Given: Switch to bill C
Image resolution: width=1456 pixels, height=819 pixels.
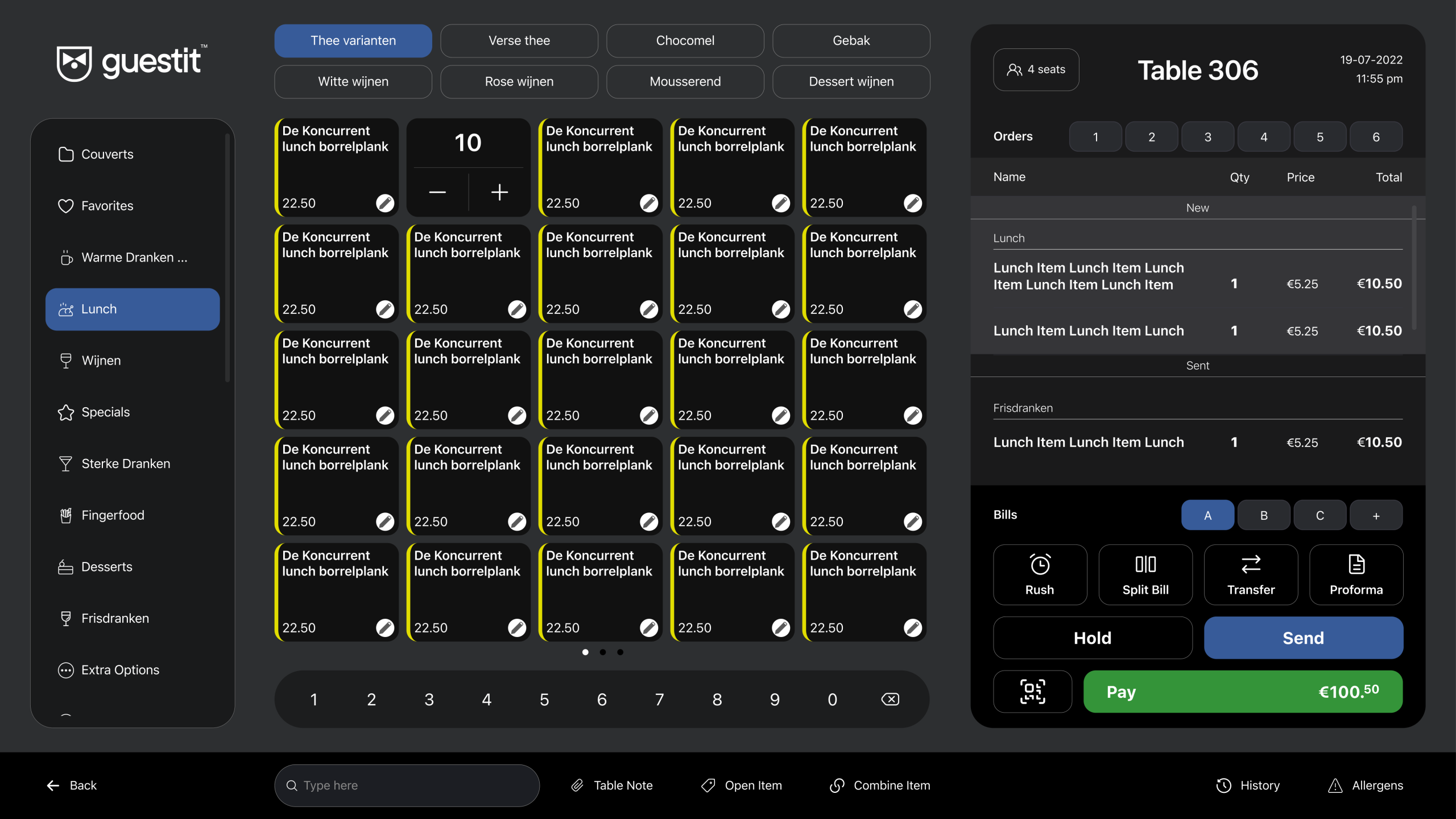Looking at the screenshot, I should pos(1319,515).
